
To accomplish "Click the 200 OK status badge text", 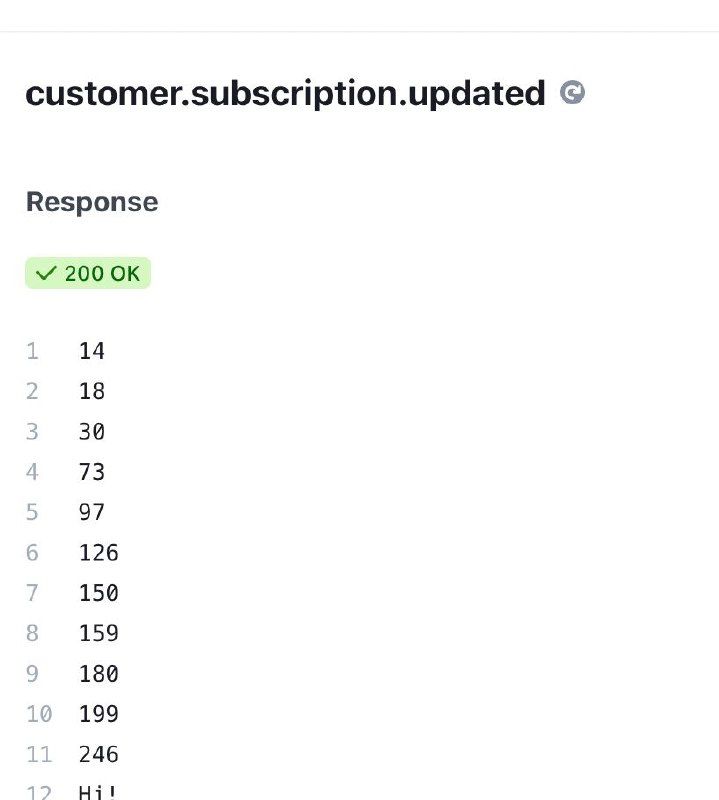I will 102,273.
